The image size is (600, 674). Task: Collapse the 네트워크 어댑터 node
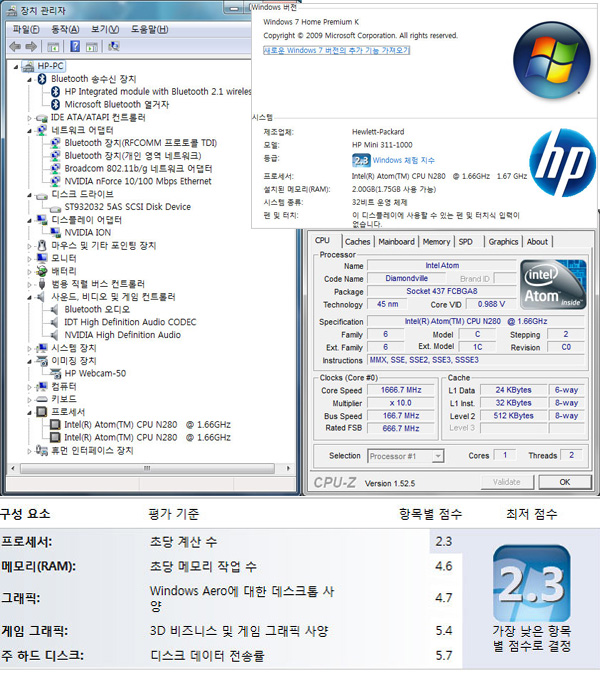(x=29, y=131)
